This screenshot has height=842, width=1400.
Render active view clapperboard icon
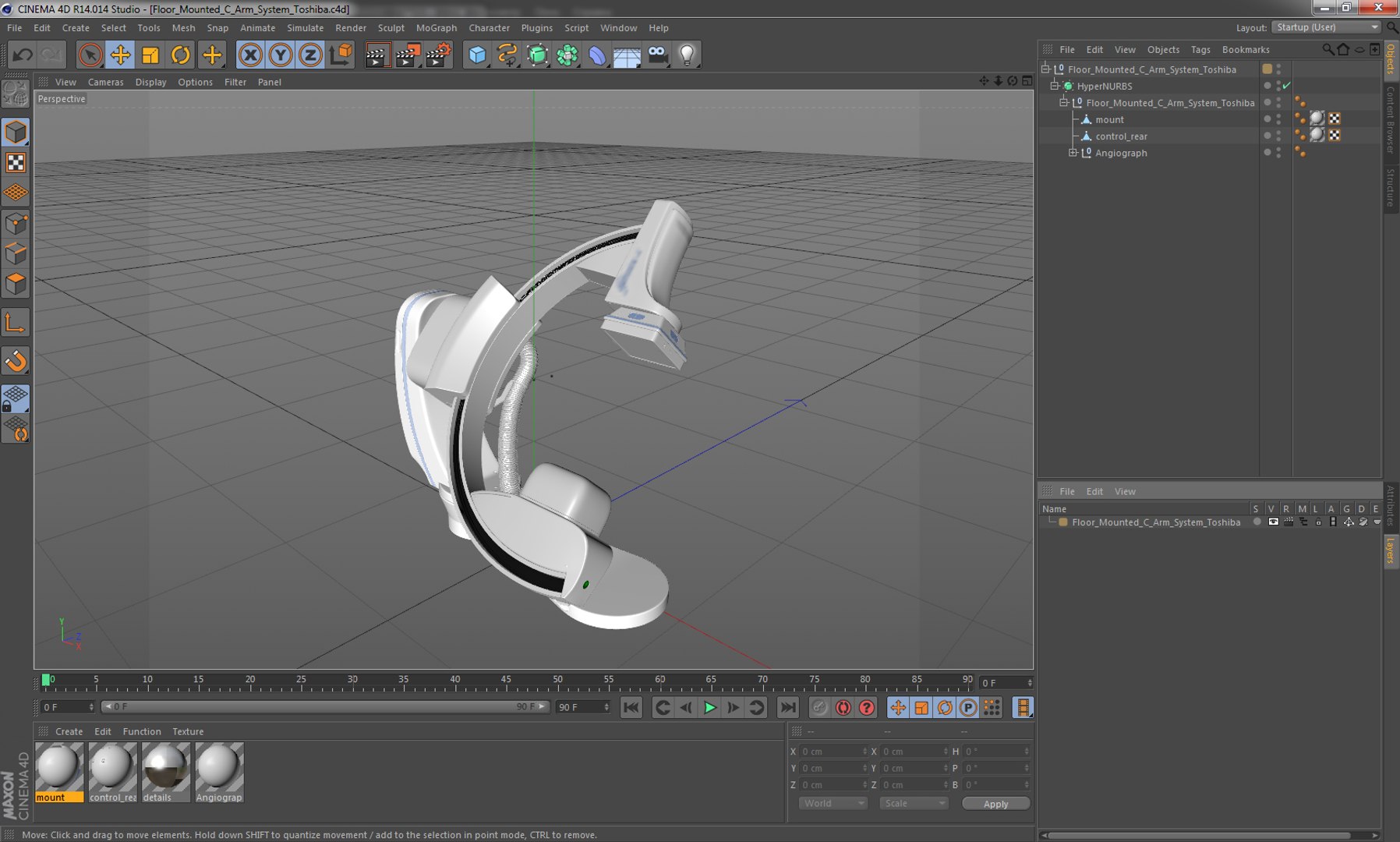(377, 55)
